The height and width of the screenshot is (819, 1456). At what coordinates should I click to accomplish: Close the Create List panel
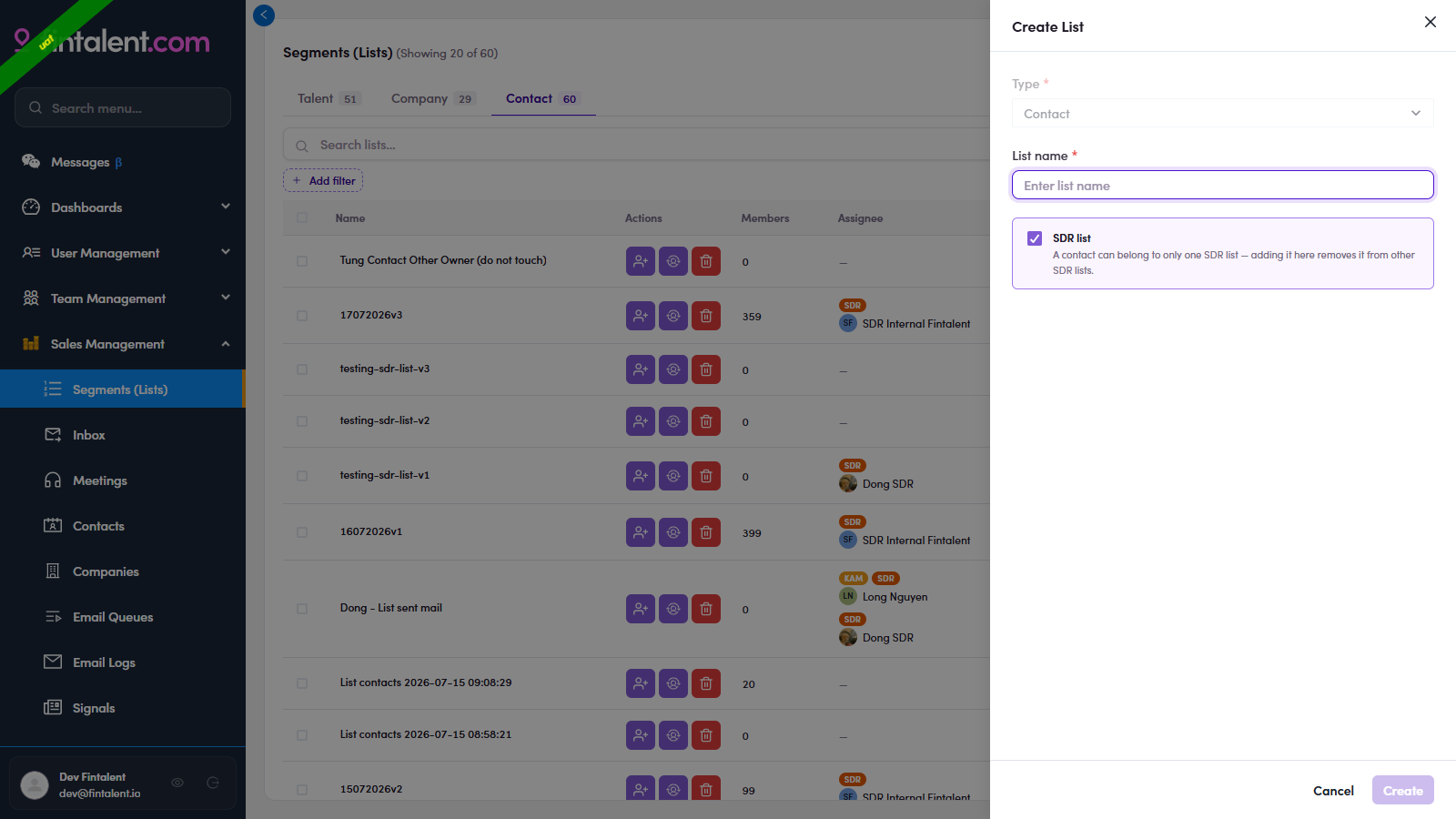coord(1431,22)
